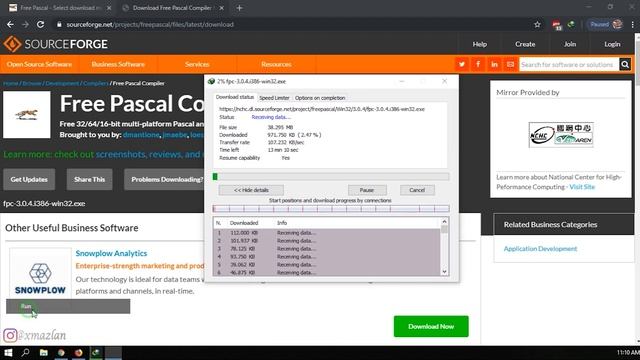Select connection row 1 with 112.000 KB
640x360 pixels.
(x=327, y=233)
